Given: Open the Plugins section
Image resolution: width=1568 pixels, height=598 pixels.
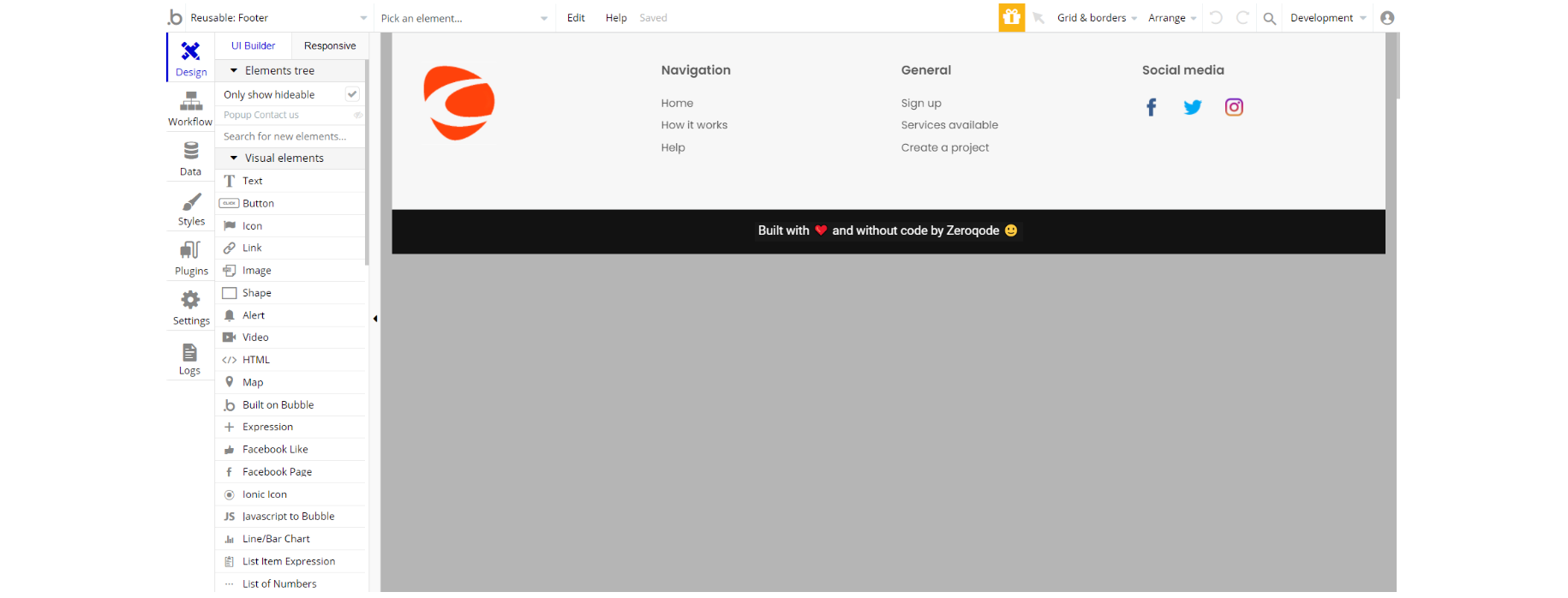Looking at the screenshot, I should pyautogui.click(x=190, y=258).
